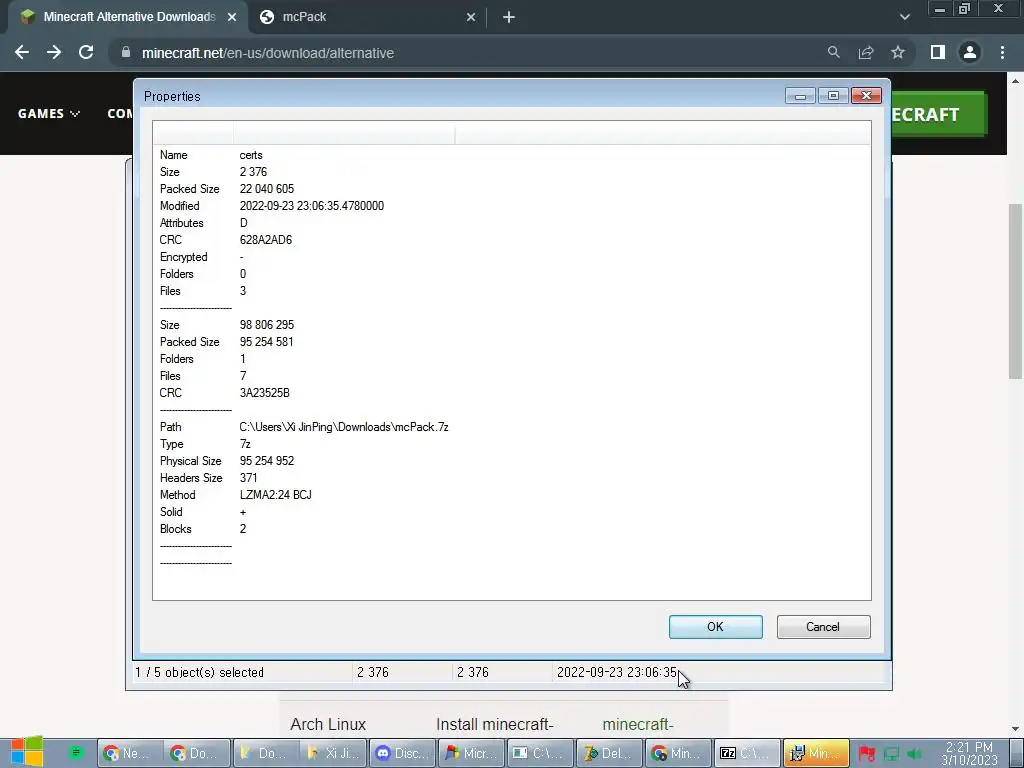Click the share page icon in address bar
This screenshot has width=1024, height=768.
[866, 52]
